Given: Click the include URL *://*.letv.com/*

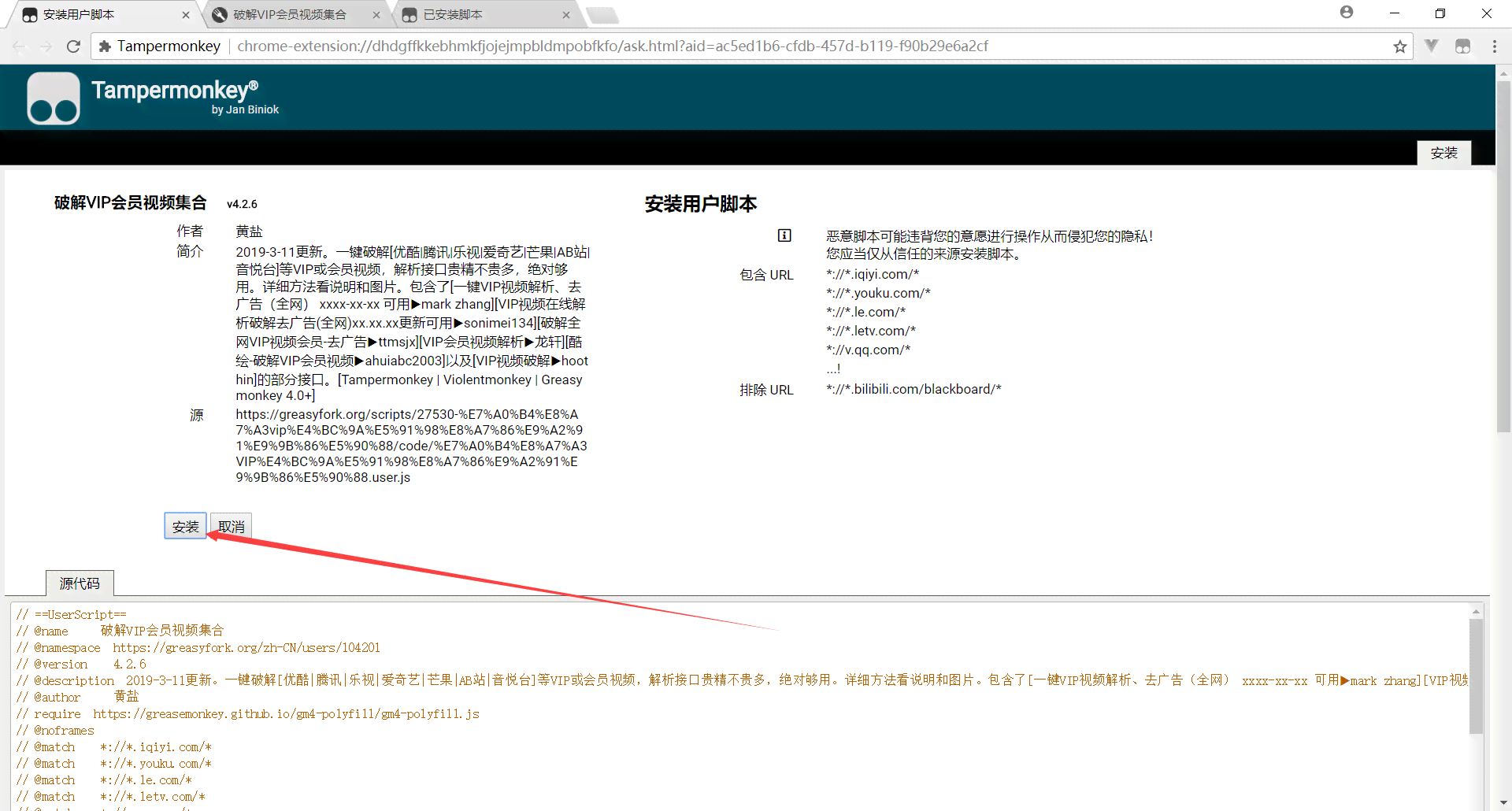Looking at the screenshot, I should (871, 331).
